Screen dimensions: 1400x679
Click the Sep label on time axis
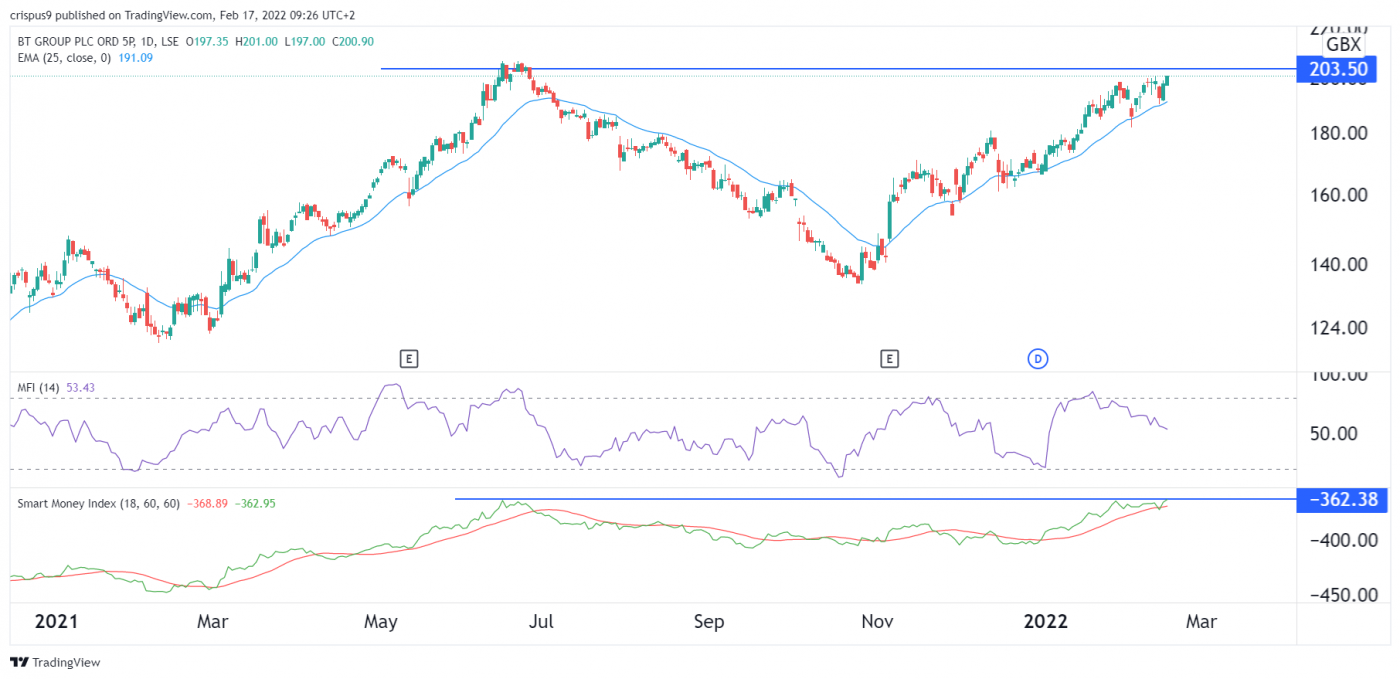[709, 622]
